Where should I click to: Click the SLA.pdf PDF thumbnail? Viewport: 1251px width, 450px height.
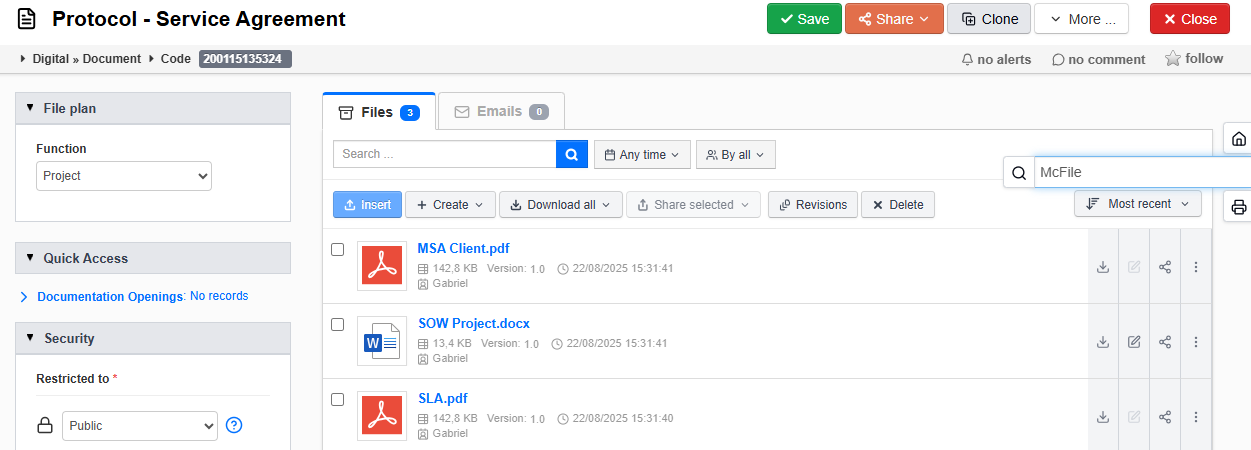[382, 416]
